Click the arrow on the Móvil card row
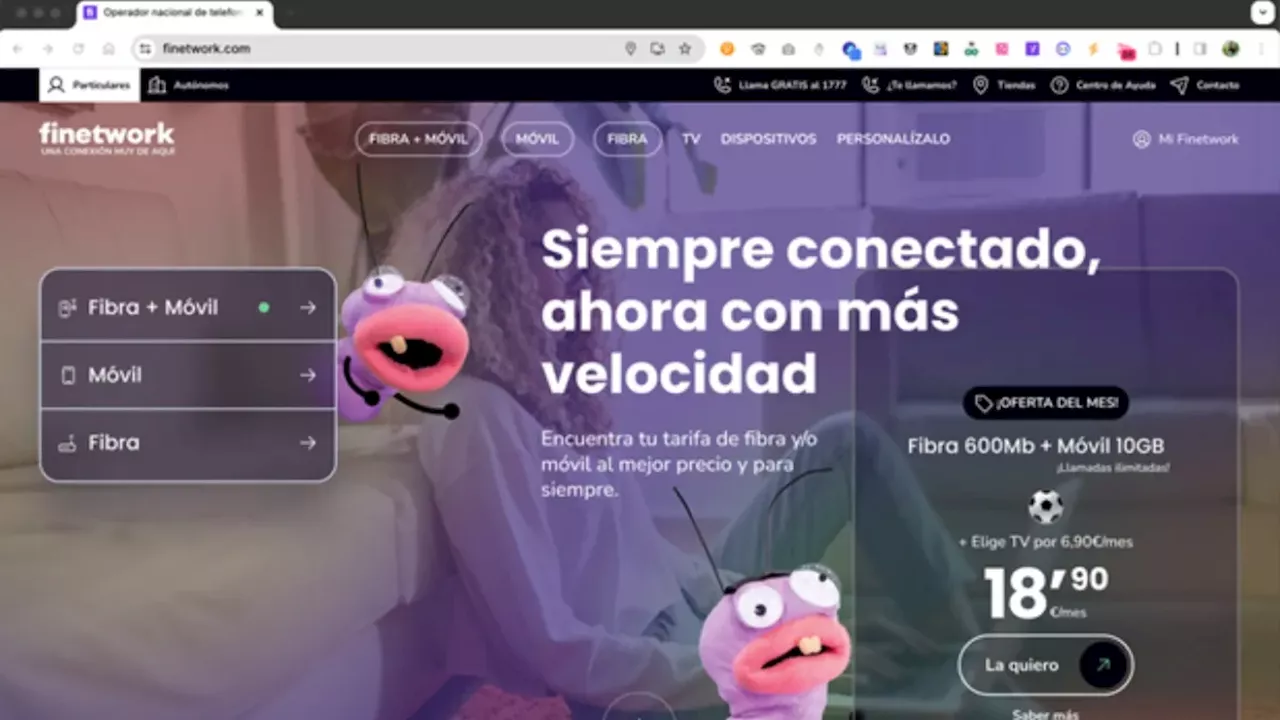 tap(308, 375)
